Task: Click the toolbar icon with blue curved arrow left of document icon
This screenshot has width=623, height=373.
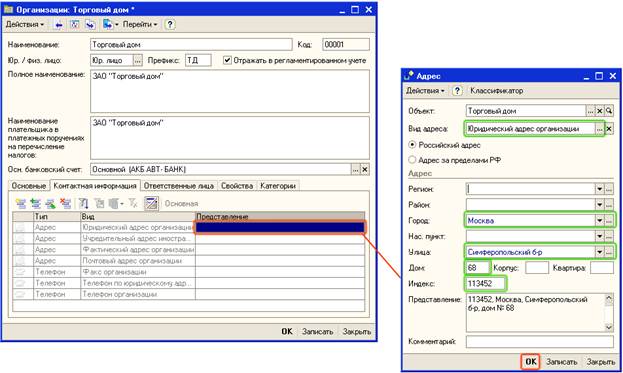Action: point(91,25)
